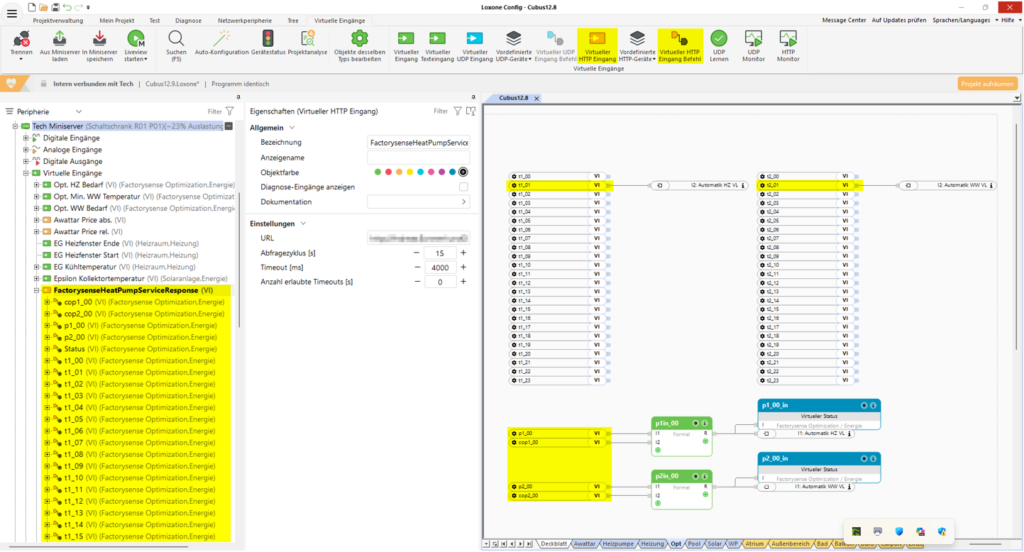Expand the Digitale Eingänge tree node
The width and height of the screenshot is (1024, 552).
point(25,137)
